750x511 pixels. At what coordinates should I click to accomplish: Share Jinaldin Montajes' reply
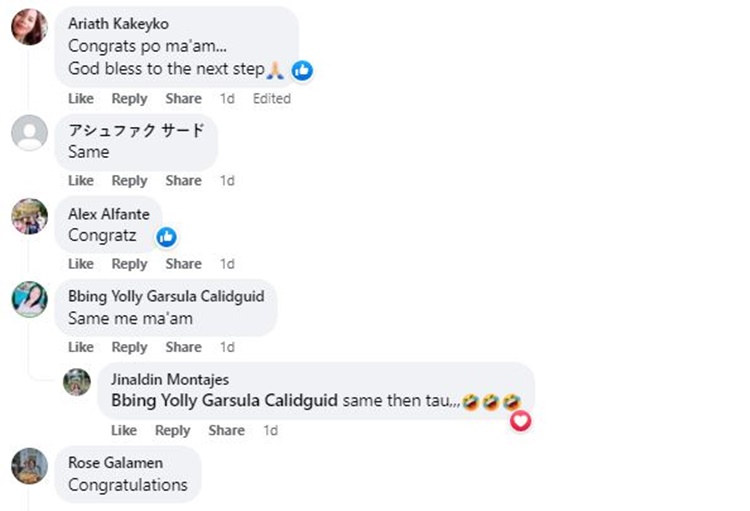pos(226,430)
